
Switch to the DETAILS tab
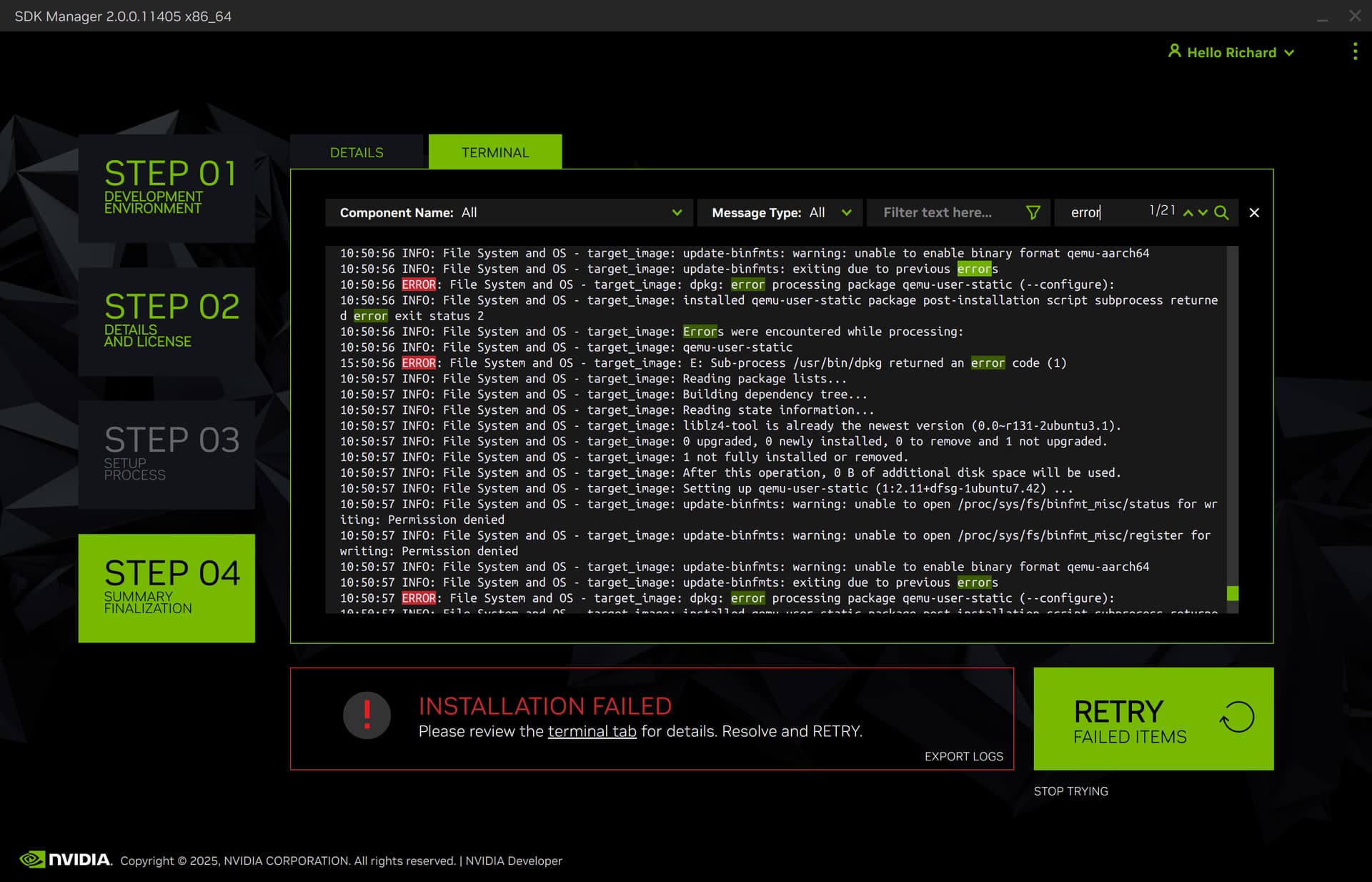[357, 152]
